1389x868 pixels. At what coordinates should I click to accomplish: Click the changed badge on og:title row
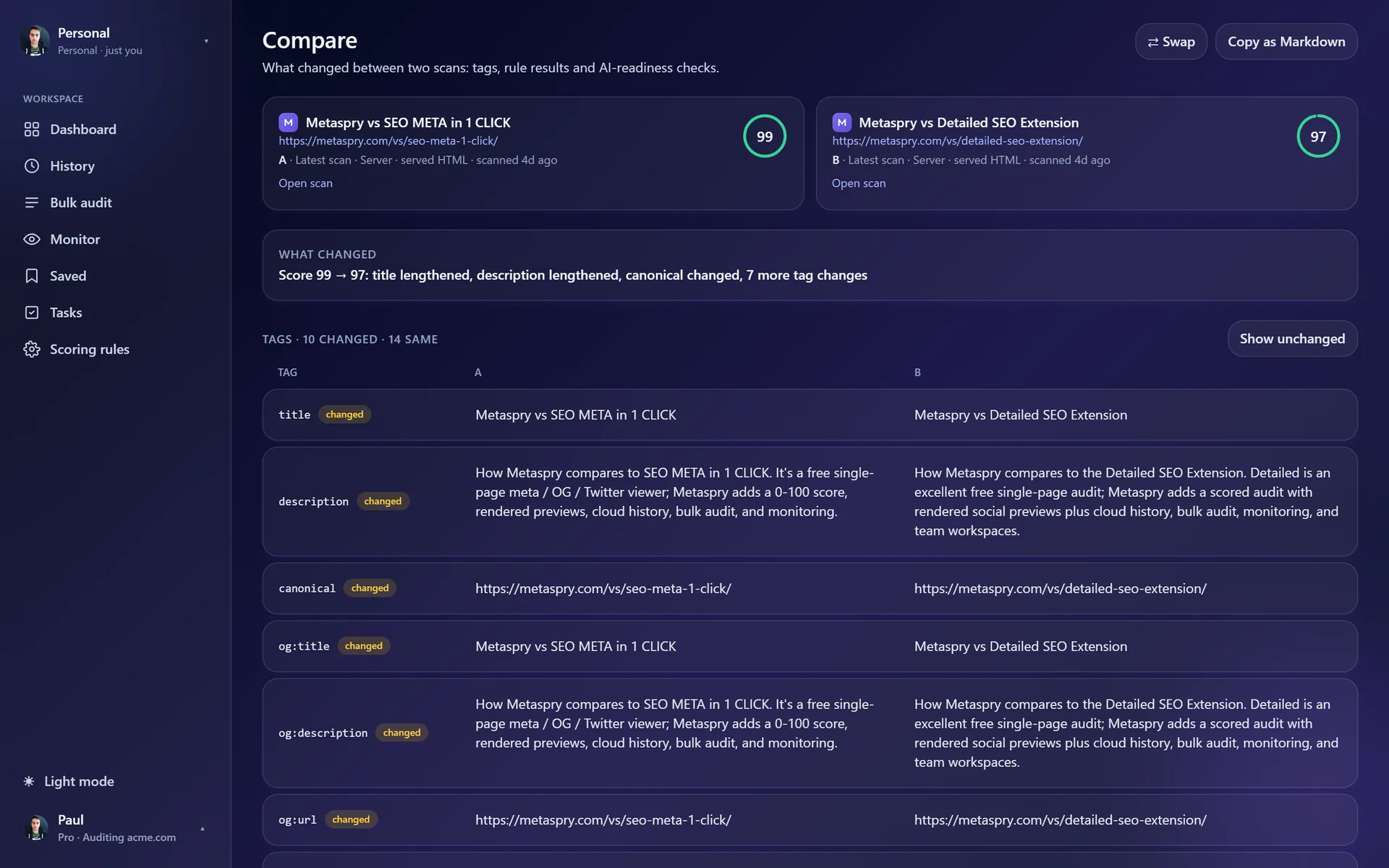(363, 646)
